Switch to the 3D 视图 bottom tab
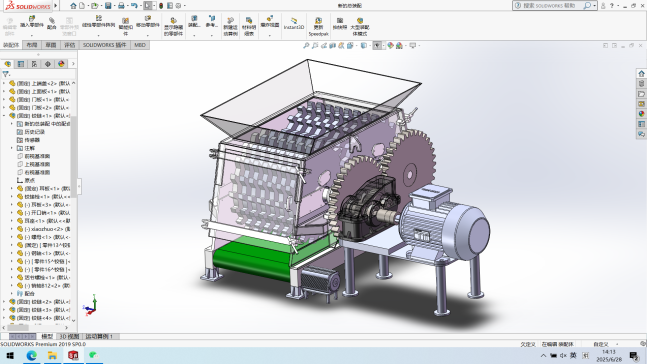 69,336
